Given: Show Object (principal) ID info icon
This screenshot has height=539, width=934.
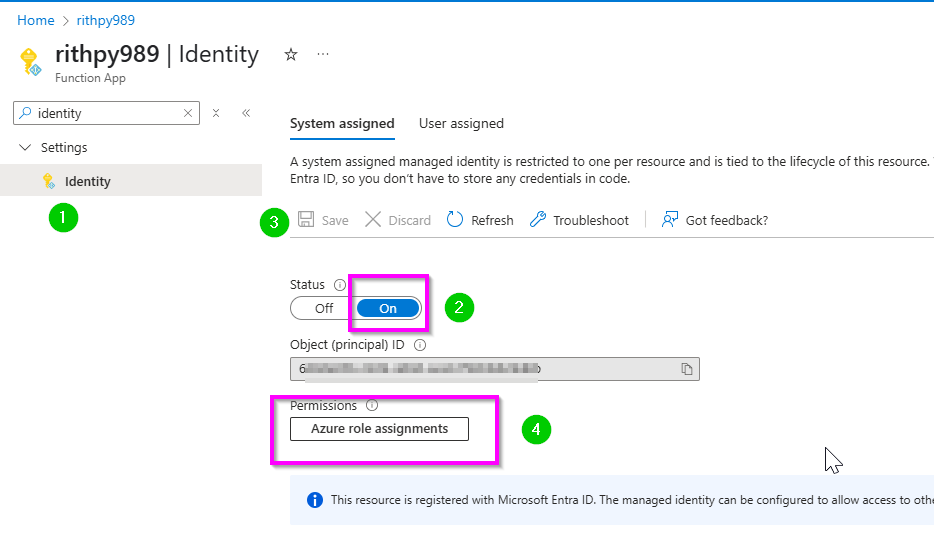Looking at the screenshot, I should click(x=420, y=345).
